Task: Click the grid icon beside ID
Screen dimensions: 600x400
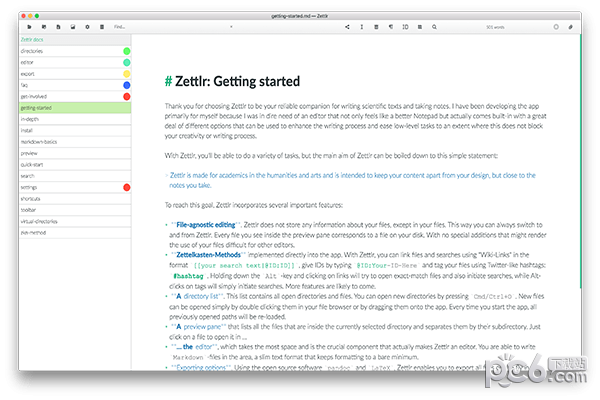Action: tap(420, 27)
